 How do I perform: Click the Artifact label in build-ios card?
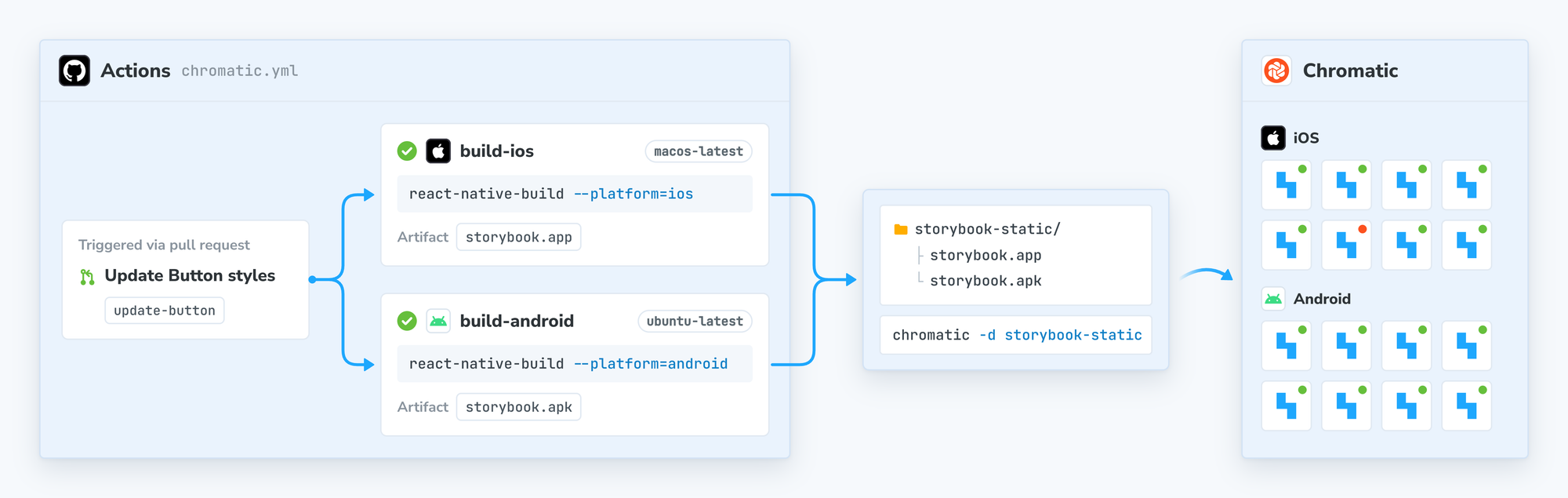423,237
